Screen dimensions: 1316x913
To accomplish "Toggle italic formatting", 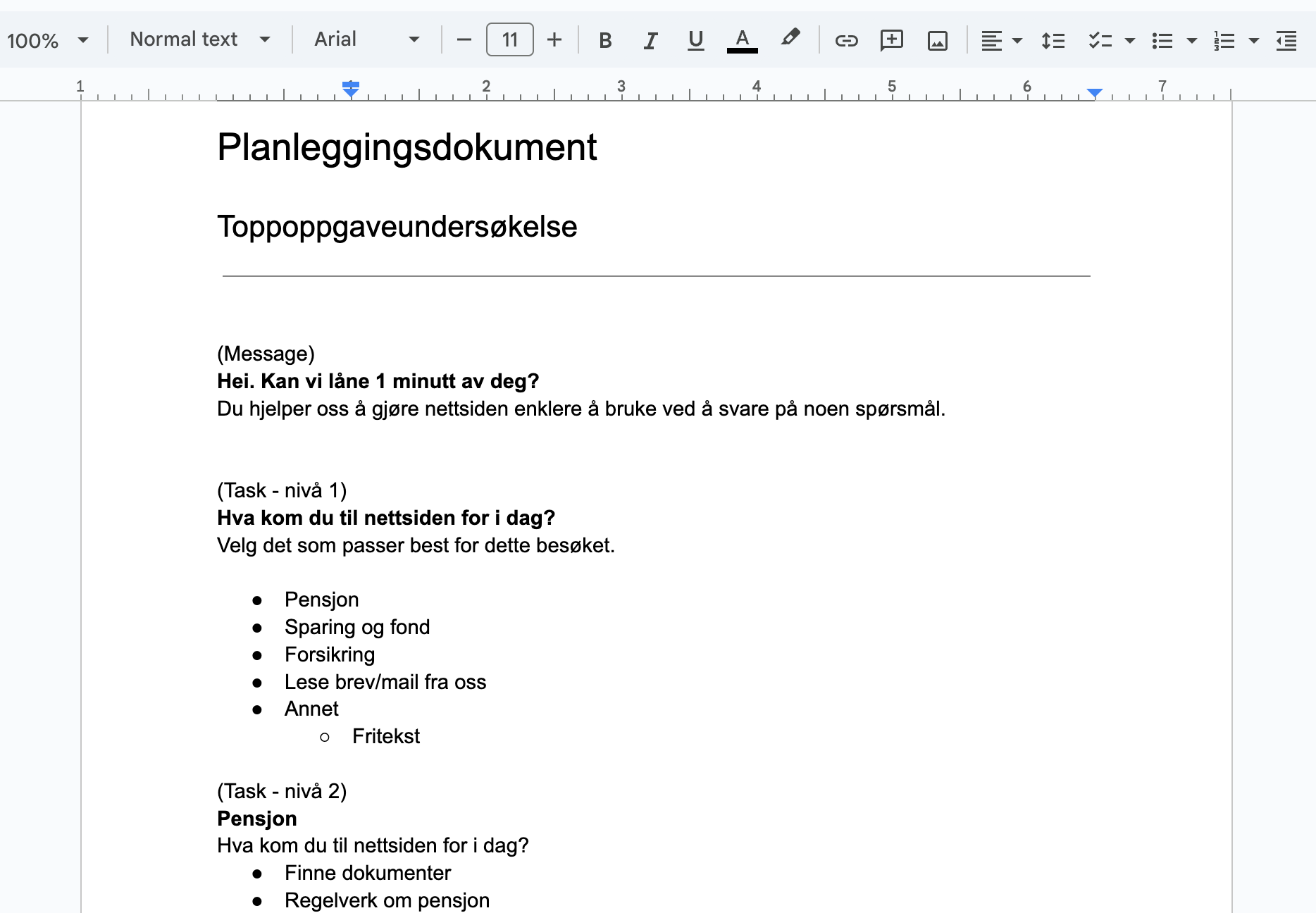I will [650, 40].
